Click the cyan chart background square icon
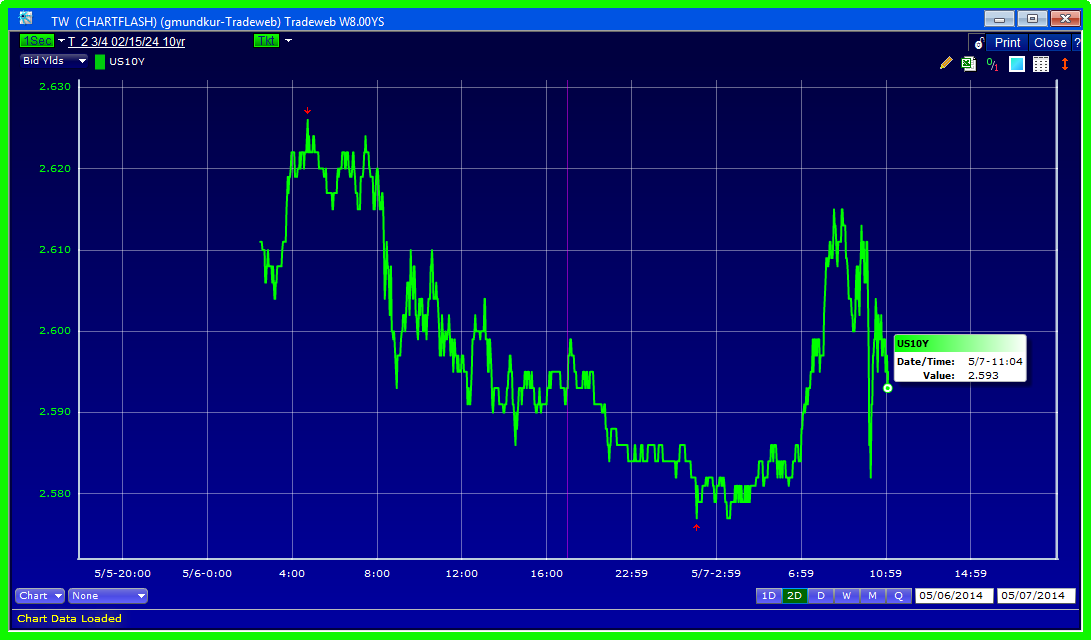The height and width of the screenshot is (640, 1091). (1017, 64)
